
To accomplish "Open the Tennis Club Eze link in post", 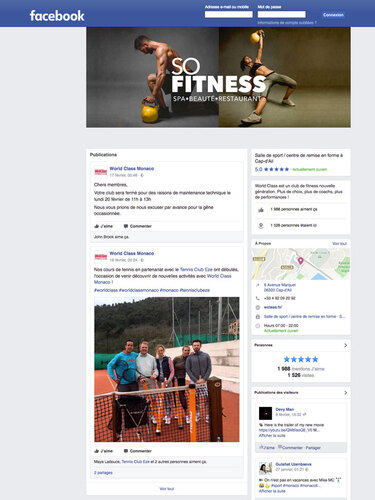I will pos(196,269).
